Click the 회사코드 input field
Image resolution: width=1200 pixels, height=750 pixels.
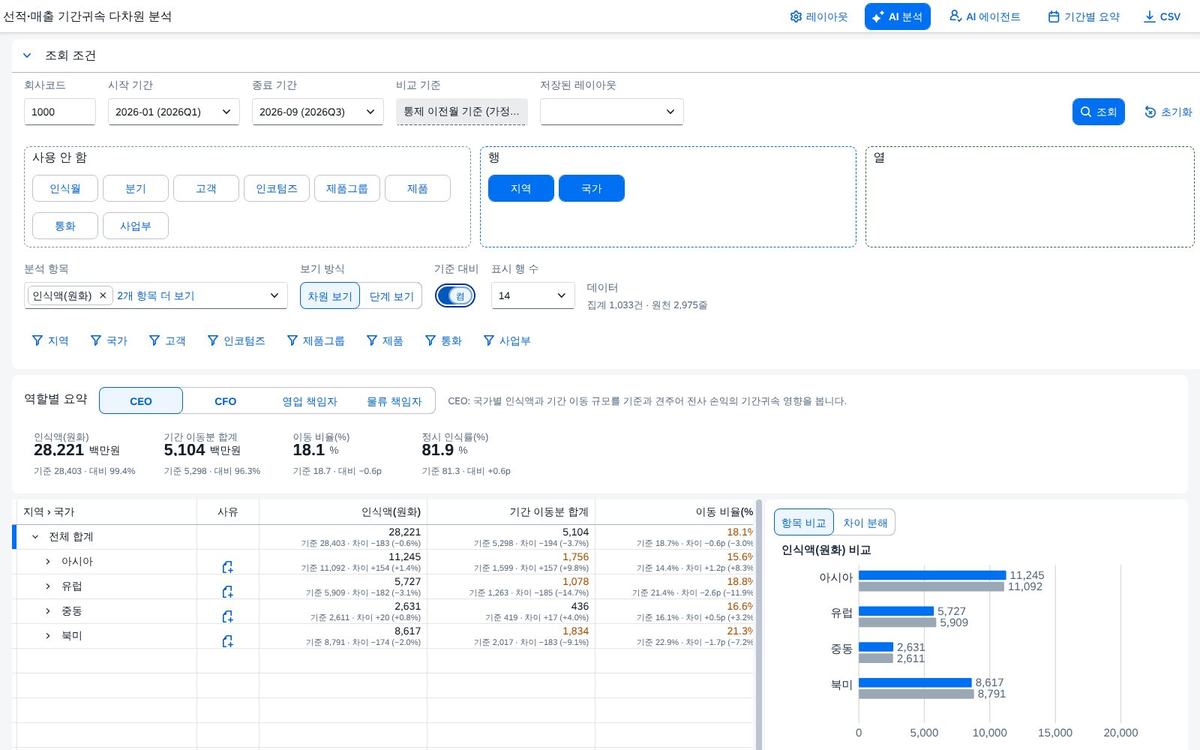point(60,112)
